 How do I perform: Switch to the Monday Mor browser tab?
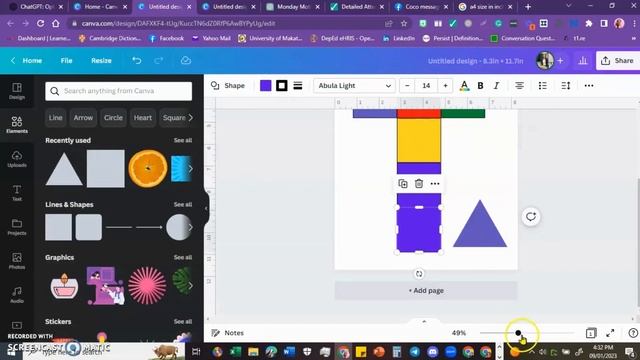[x=293, y=7]
